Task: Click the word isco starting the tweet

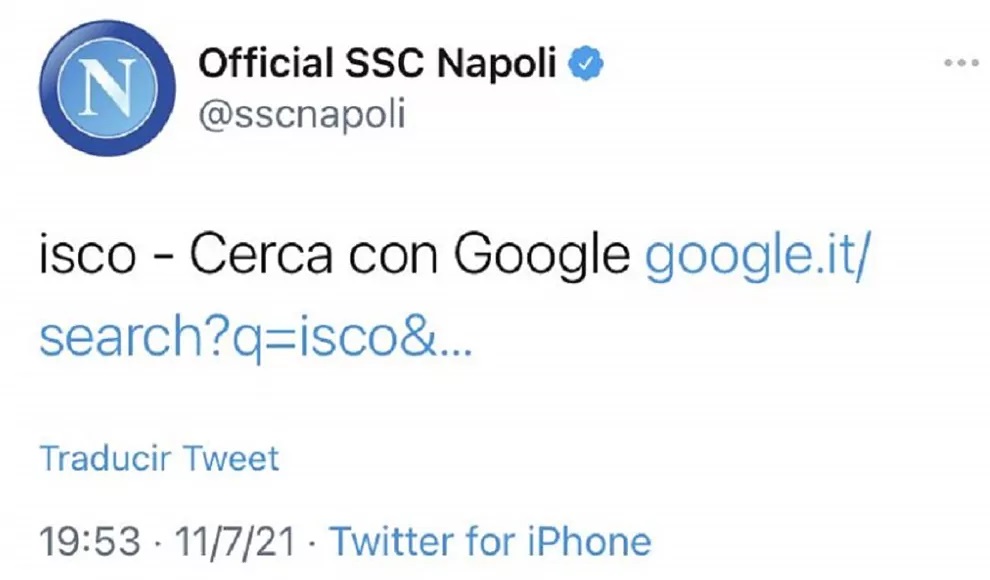Action: pos(88,254)
